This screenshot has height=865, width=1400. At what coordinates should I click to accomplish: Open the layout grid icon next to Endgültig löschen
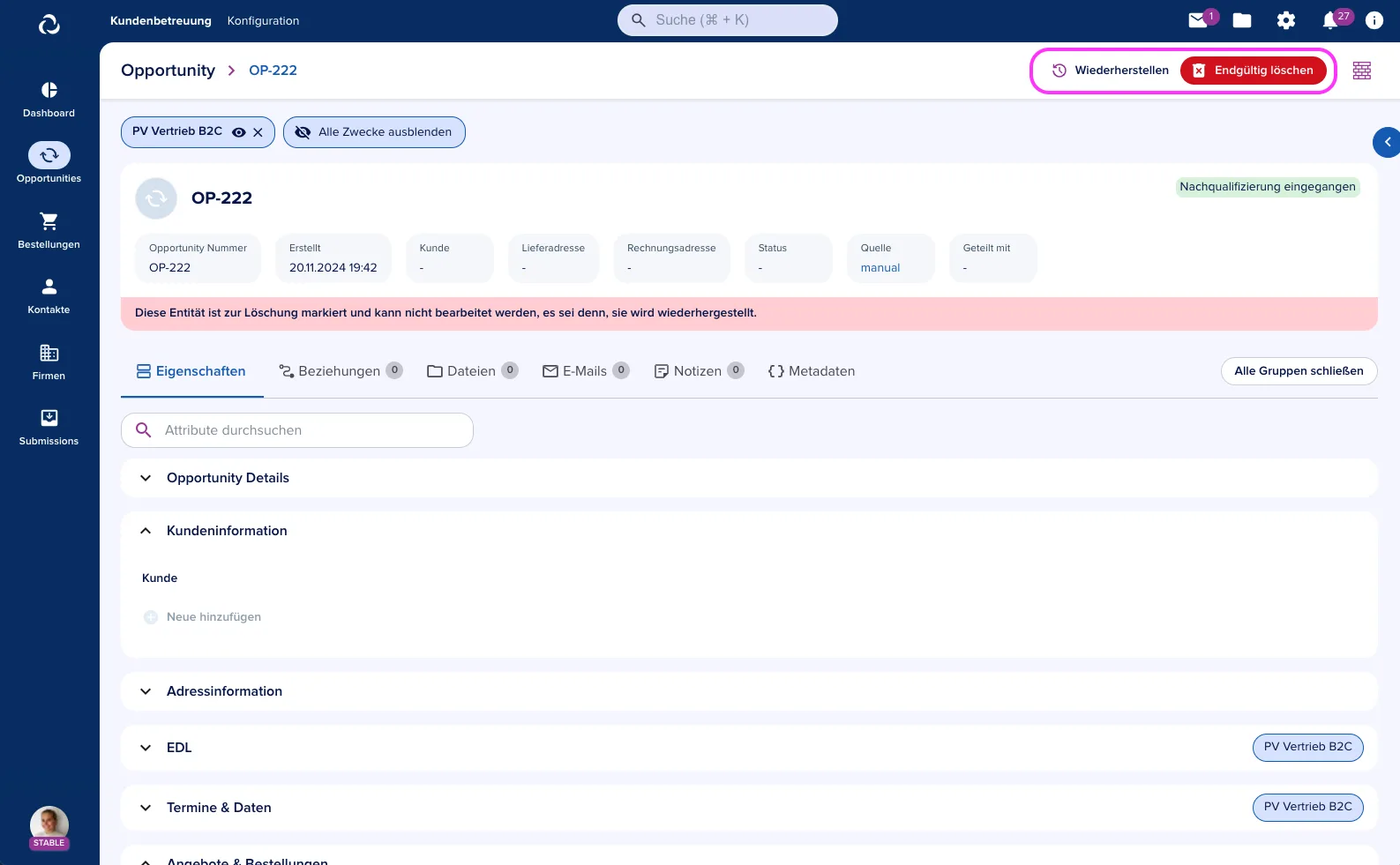click(1362, 71)
